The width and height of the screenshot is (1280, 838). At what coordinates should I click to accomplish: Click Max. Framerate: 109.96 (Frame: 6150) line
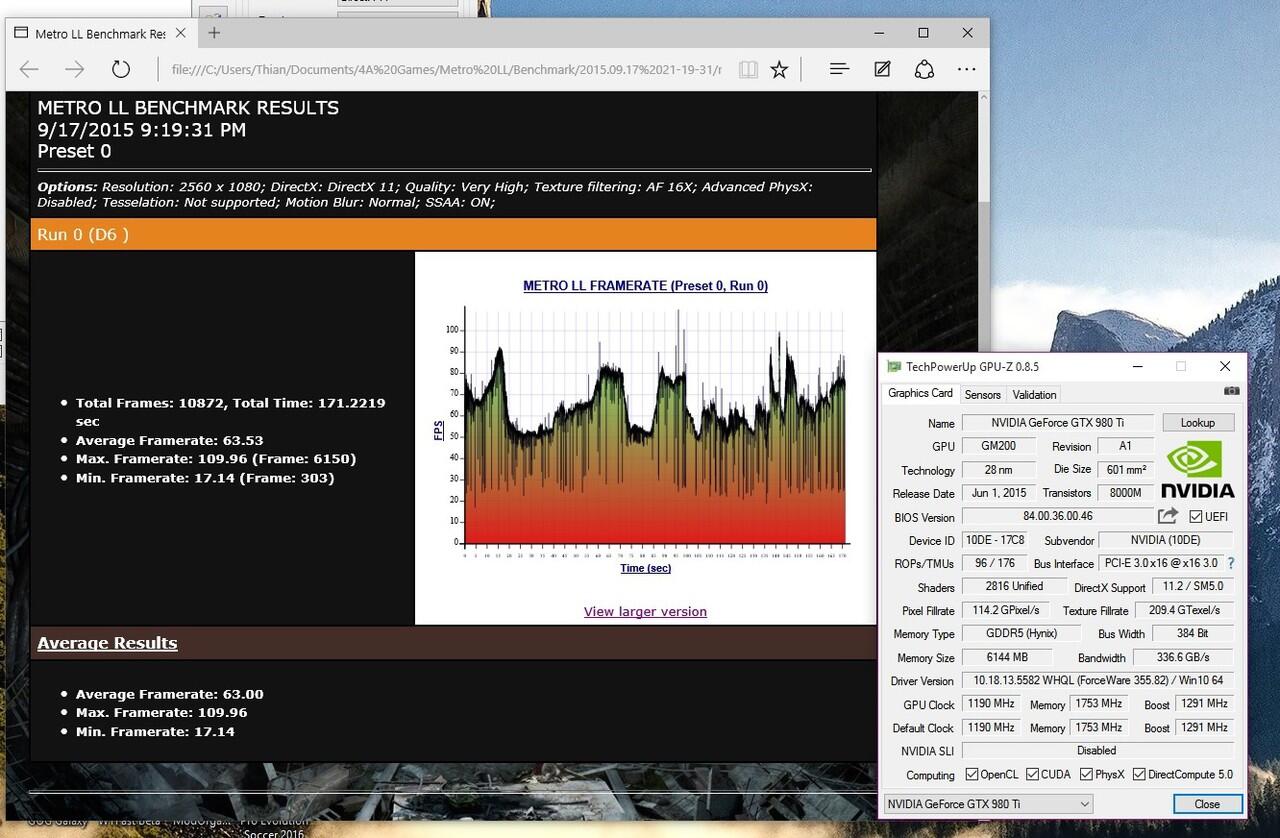[x=216, y=459]
